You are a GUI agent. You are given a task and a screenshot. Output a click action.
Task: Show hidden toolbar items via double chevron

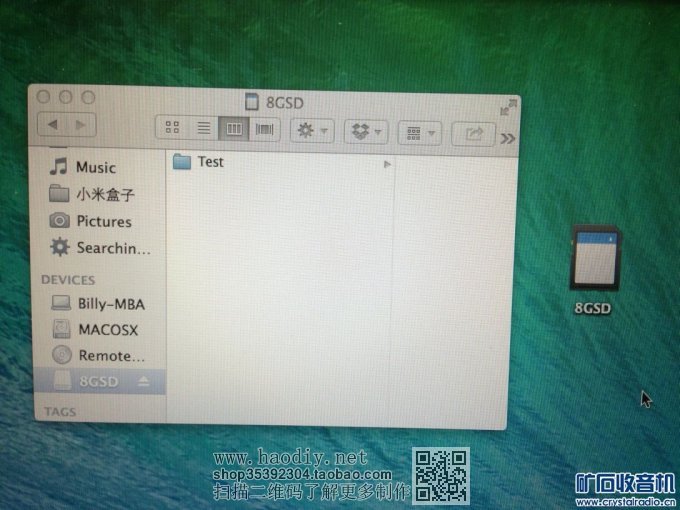pos(508,138)
